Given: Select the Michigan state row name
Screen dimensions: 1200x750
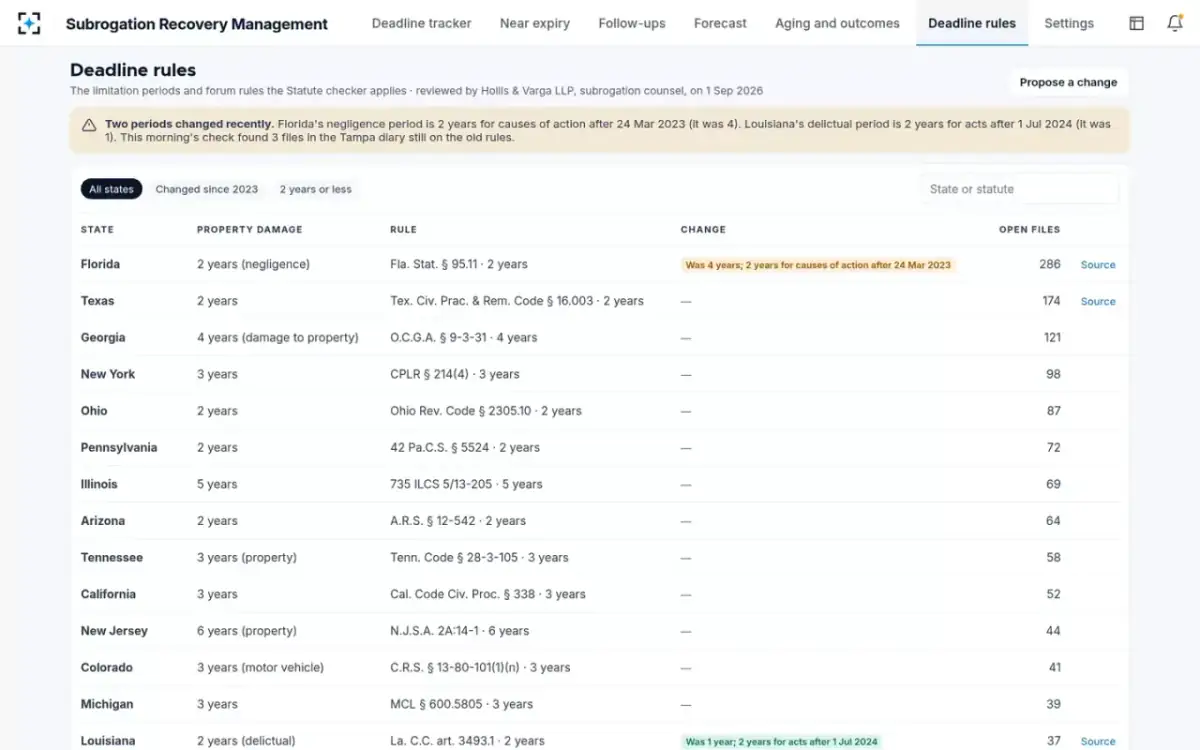Looking at the screenshot, I should pyautogui.click(x=107, y=704).
